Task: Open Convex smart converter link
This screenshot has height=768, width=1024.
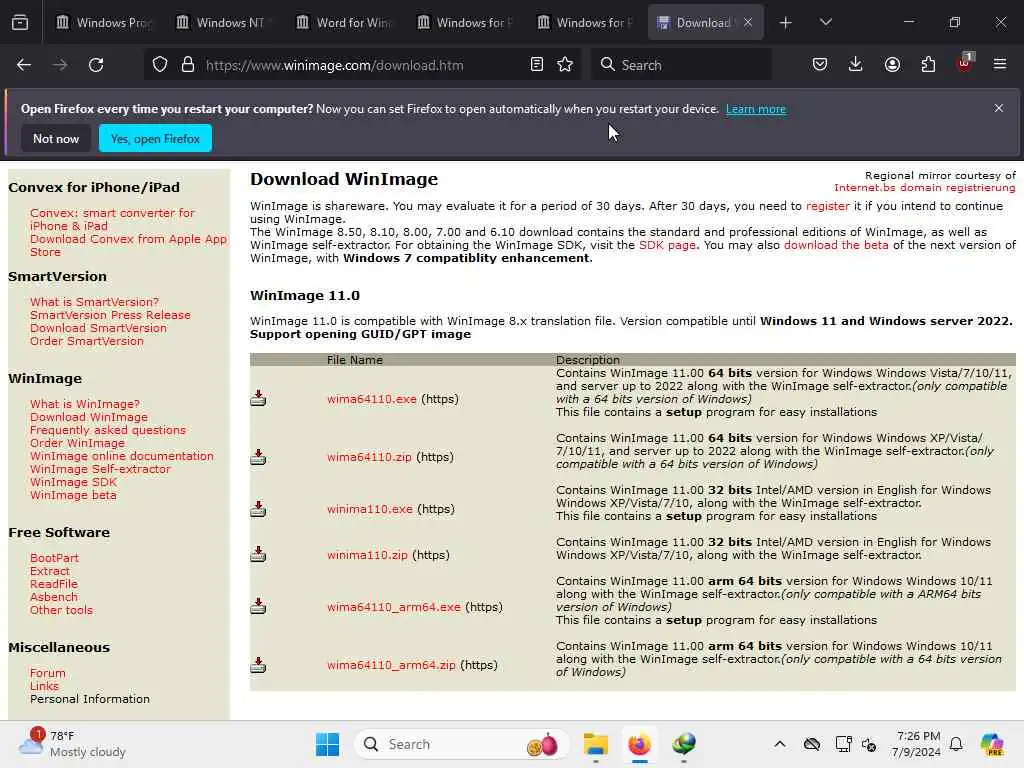Action: pyautogui.click(x=112, y=219)
